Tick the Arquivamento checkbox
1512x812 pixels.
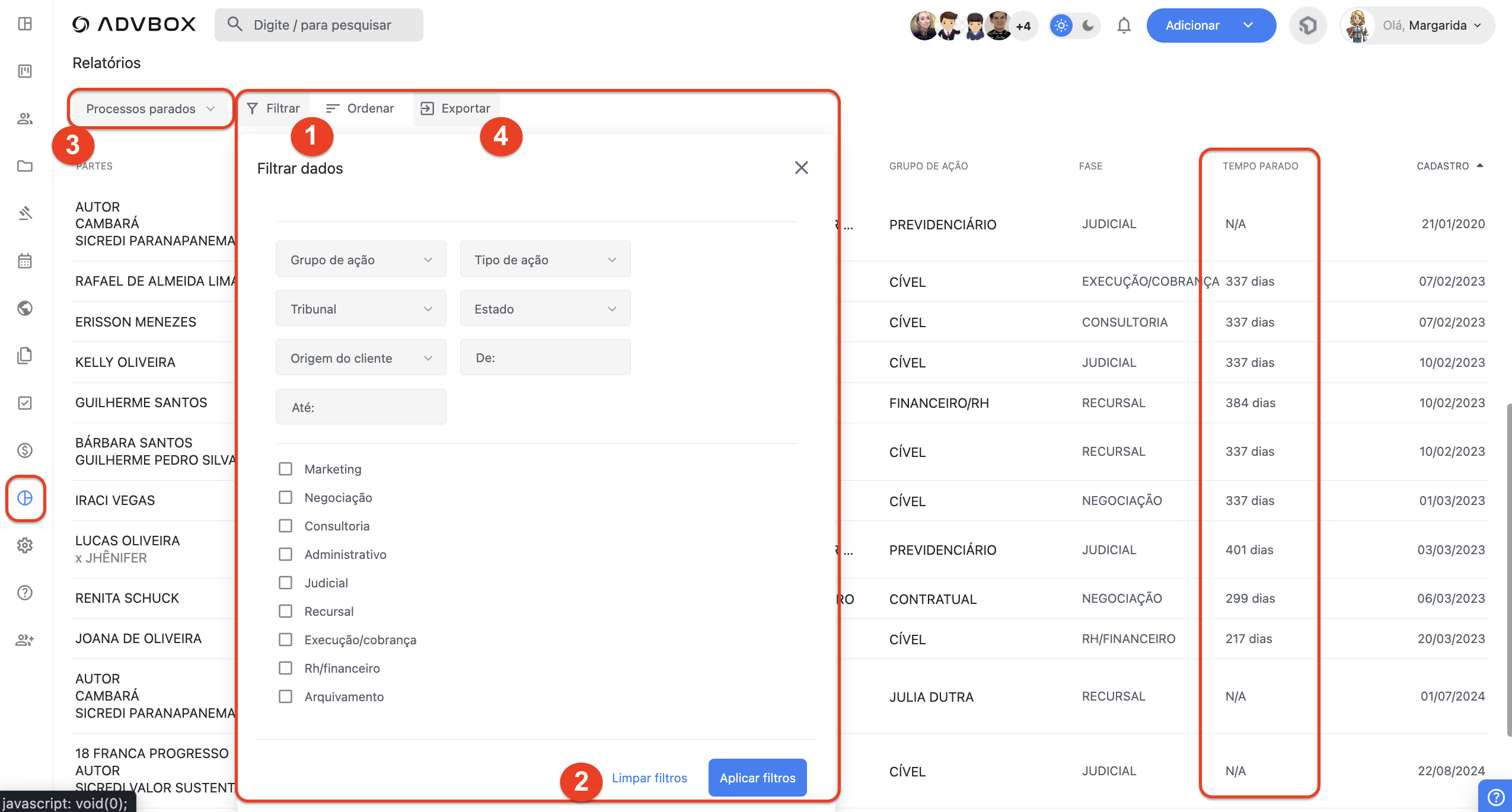(286, 696)
